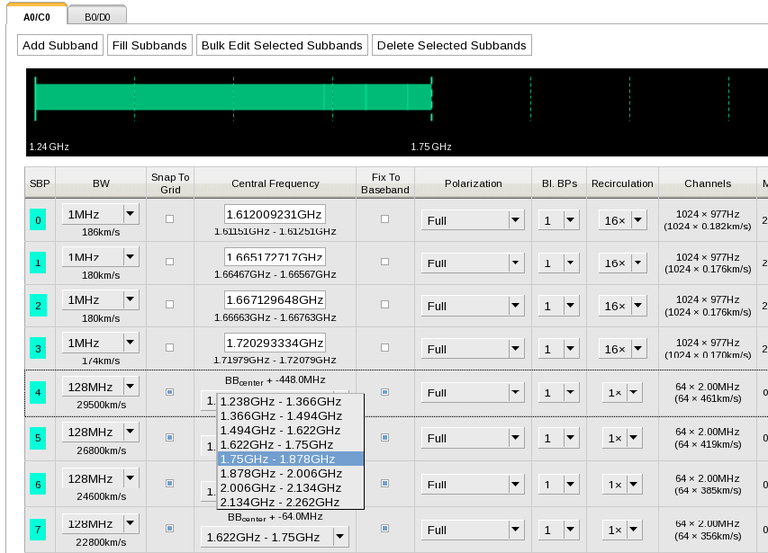Viewport: 768px width, 553px height.
Task: Switch to the B0/D0 tab
Action: [97, 17]
